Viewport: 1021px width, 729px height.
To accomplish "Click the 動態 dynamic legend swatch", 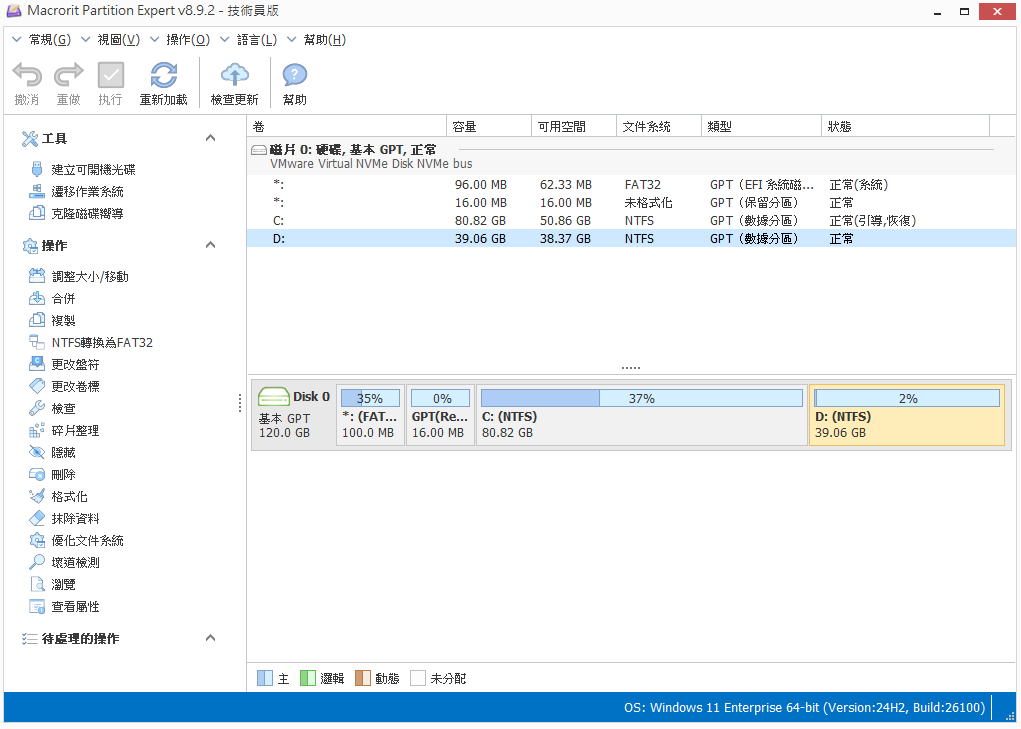I will pos(363,678).
